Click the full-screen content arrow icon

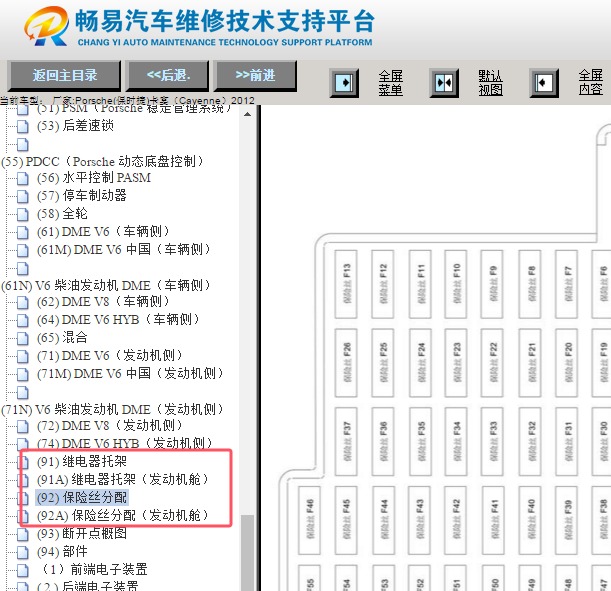[x=544, y=83]
